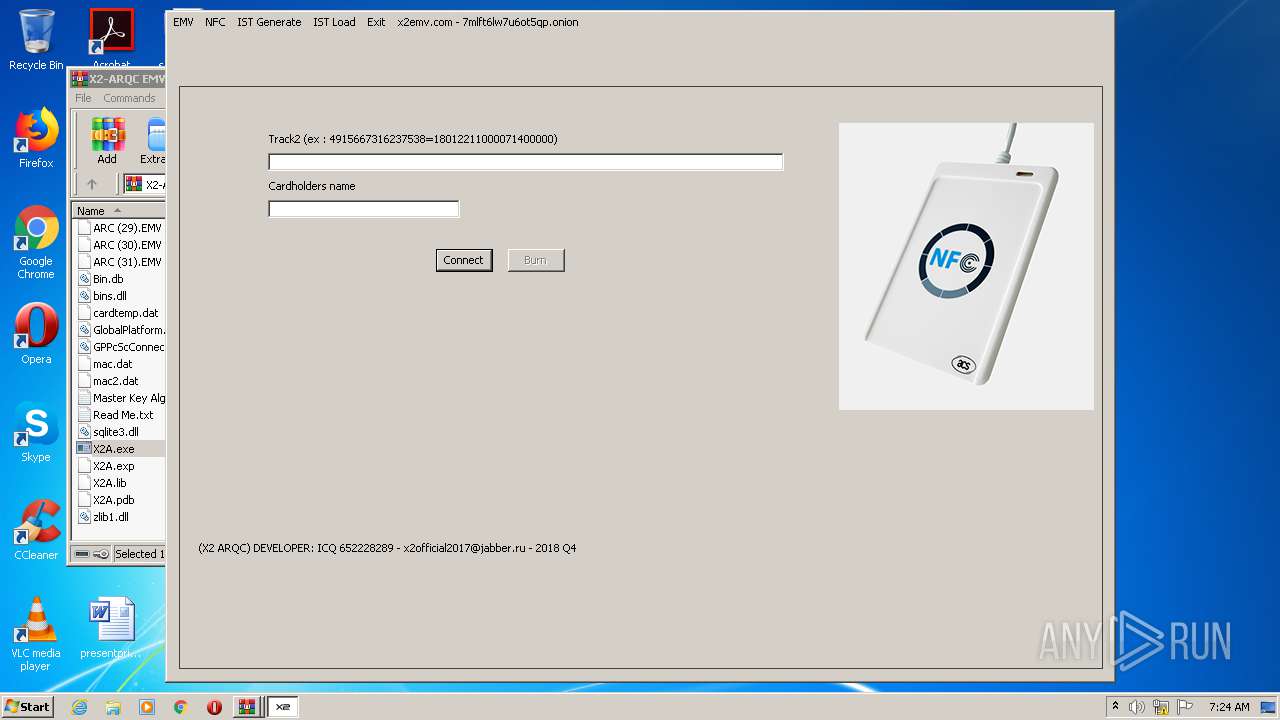The image size is (1280, 720).
Task: Open Windows Media Player from taskbar
Action: point(147,707)
